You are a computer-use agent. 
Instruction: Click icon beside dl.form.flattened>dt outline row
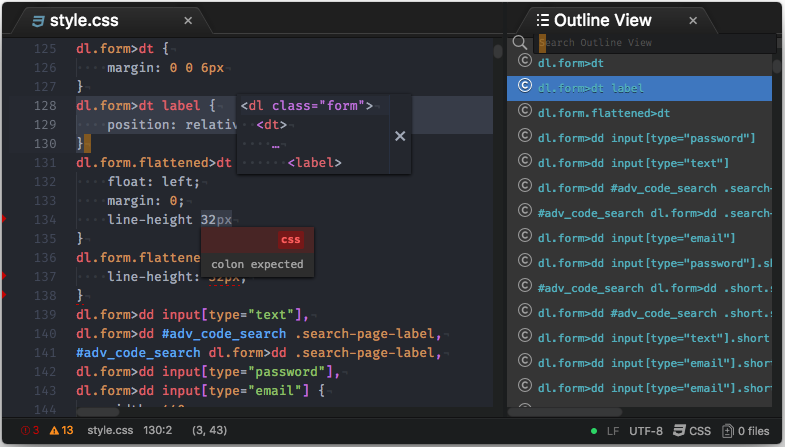tap(524, 110)
